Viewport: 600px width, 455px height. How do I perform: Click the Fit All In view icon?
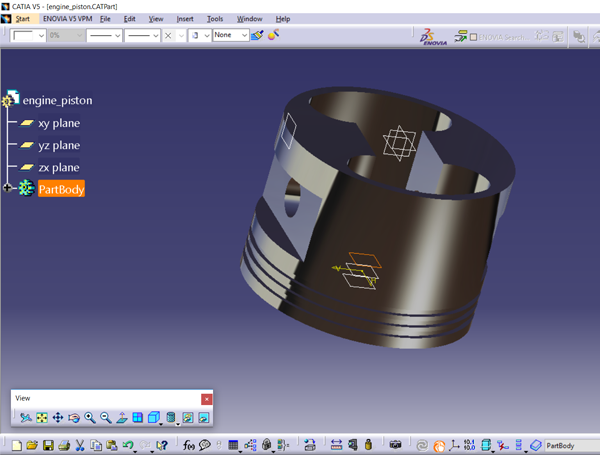(x=42, y=417)
